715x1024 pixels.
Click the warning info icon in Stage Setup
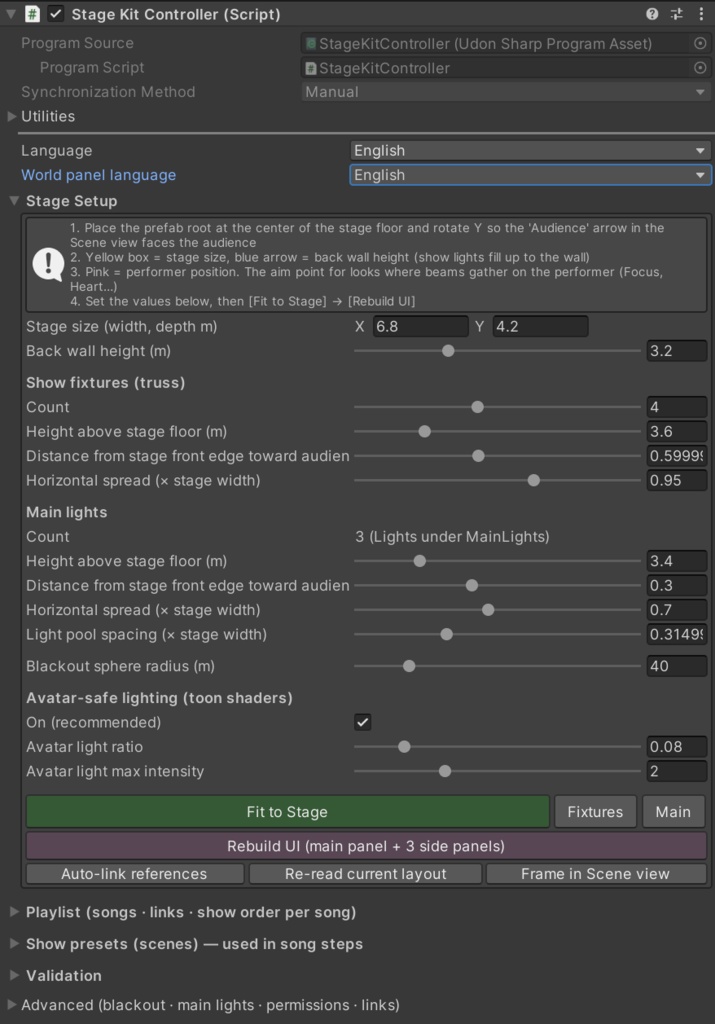(x=48, y=264)
